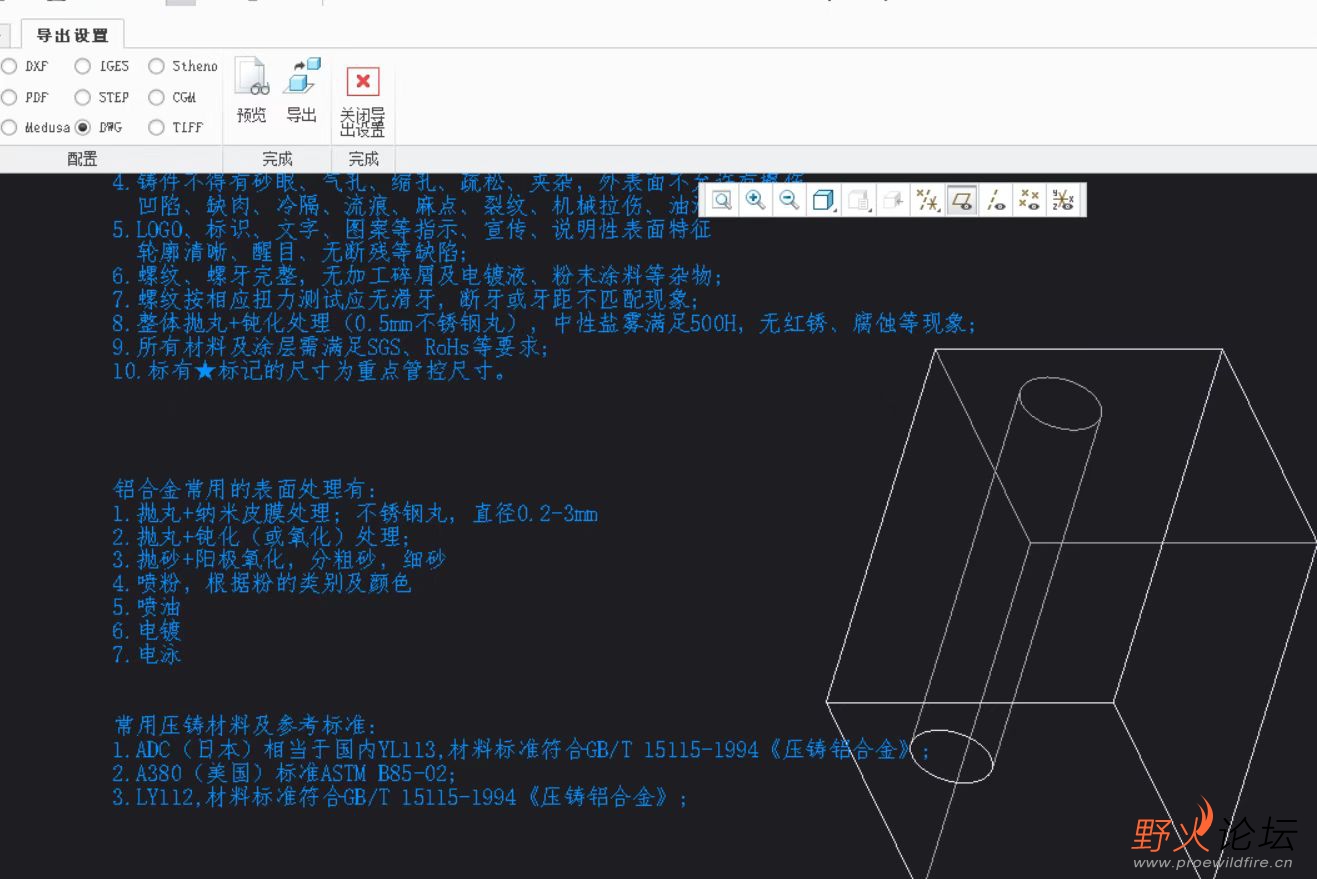Open the datum display filters dropdown
The height and width of the screenshot is (879, 1317).
click(928, 200)
